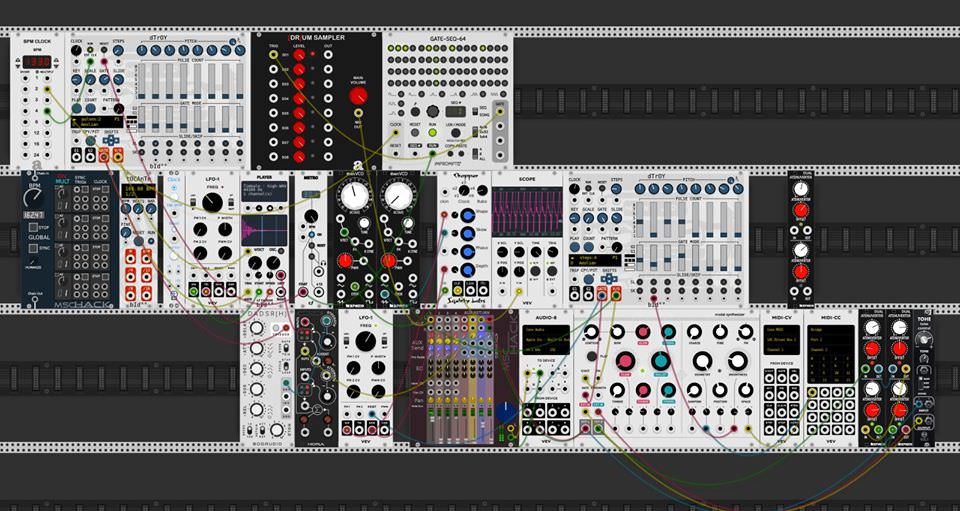This screenshot has height=511, width=960.
Task: Click the PLAYER sample info display
Action: click(264, 191)
